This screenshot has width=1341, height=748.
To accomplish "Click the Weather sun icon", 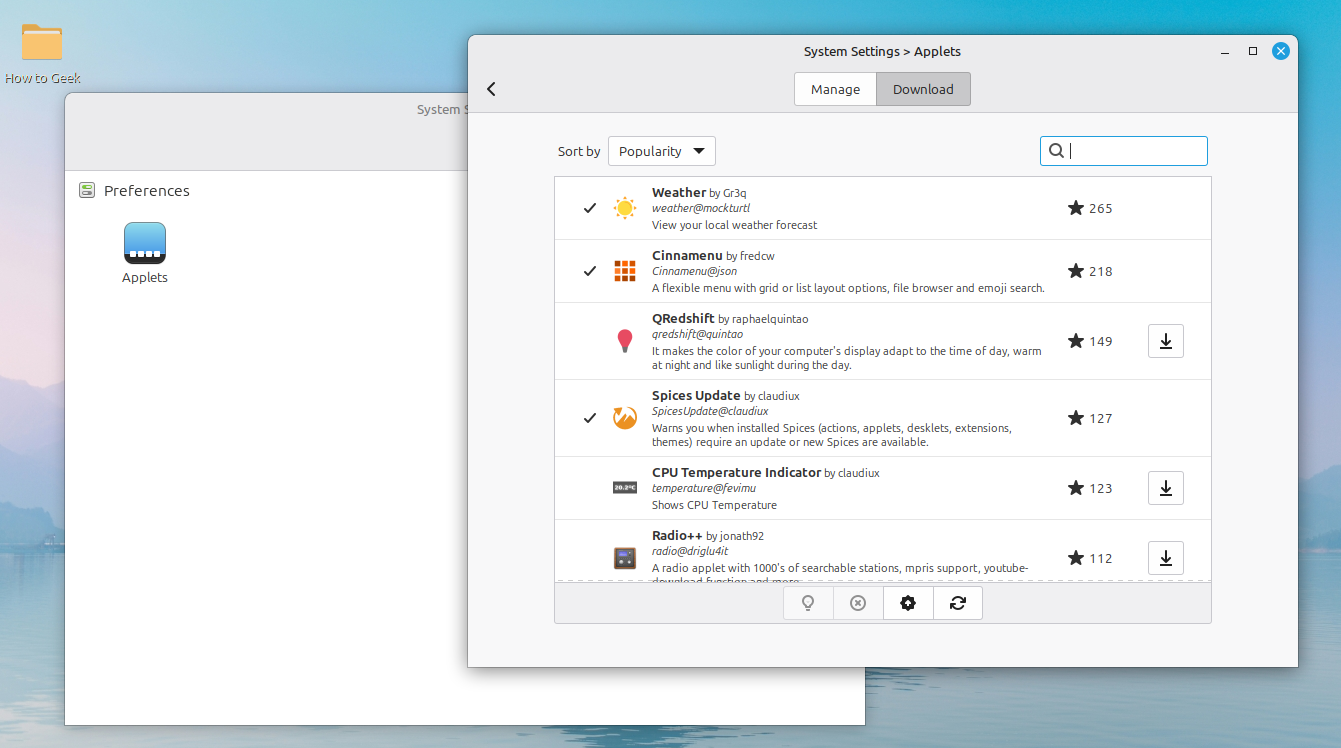I will [625, 208].
